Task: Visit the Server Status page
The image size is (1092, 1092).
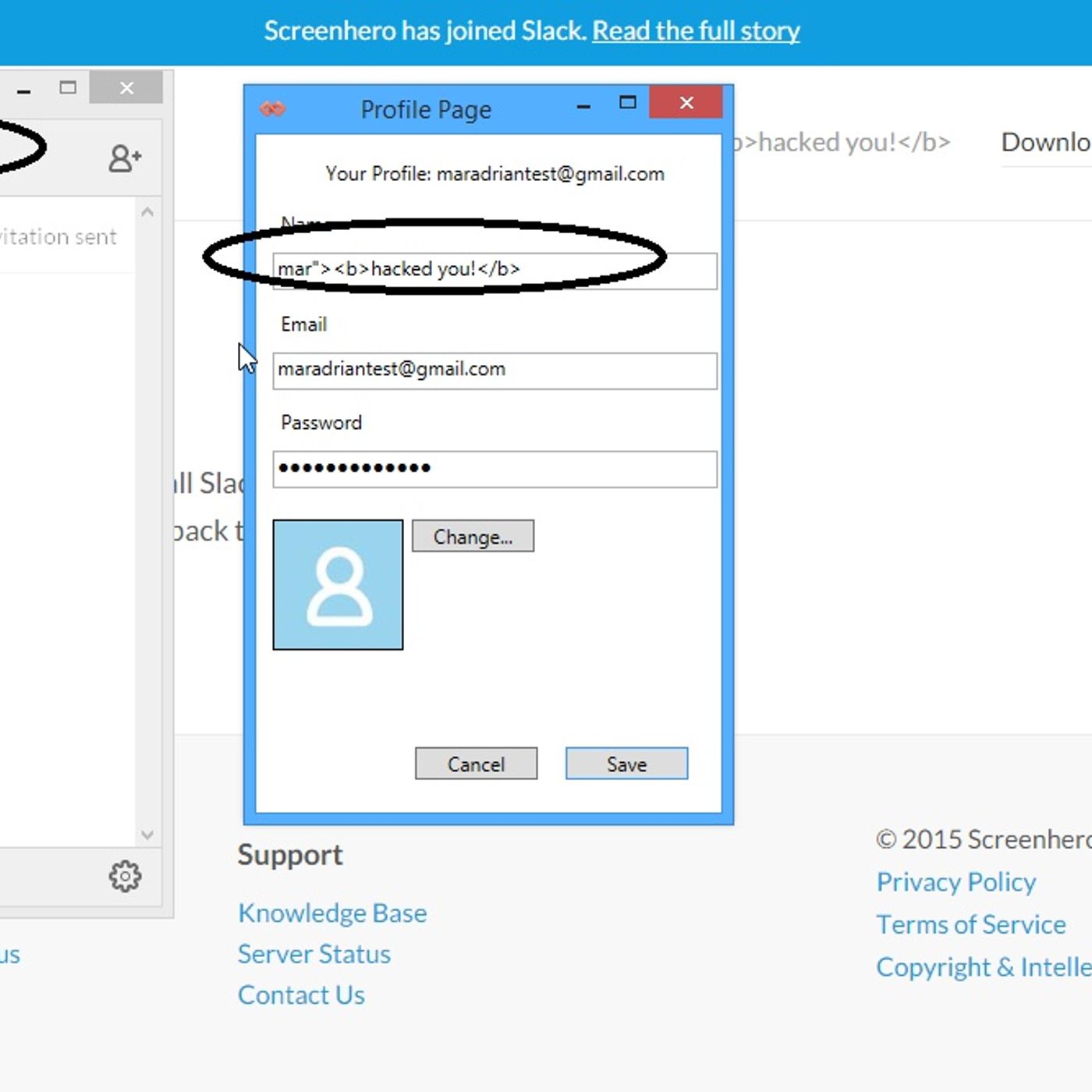Action: (x=314, y=954)
